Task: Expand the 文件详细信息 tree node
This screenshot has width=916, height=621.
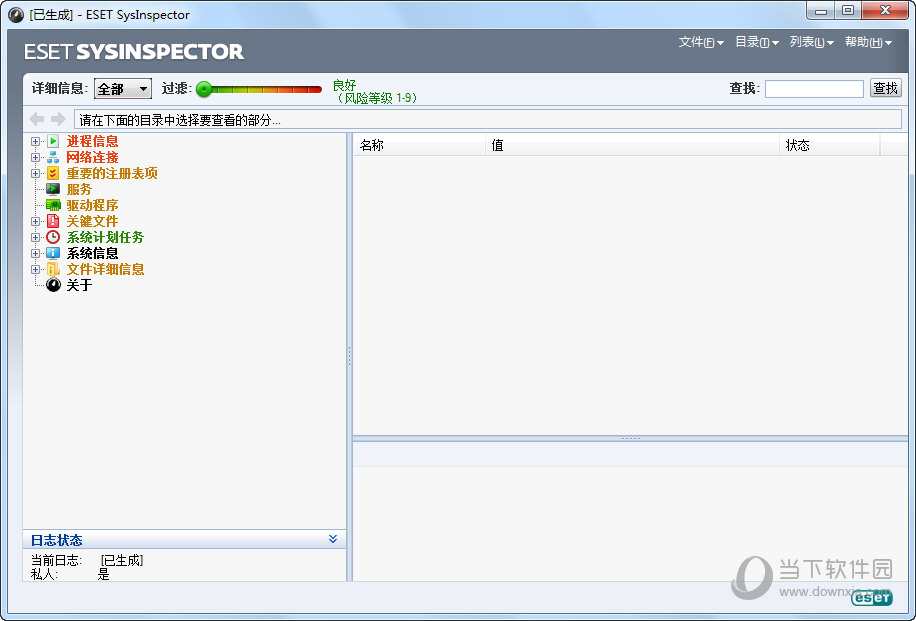Action: [36, 269]
